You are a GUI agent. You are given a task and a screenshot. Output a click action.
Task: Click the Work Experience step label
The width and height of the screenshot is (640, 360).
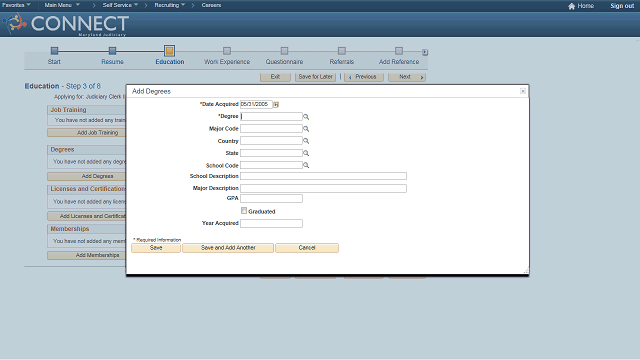click(227, 62)
